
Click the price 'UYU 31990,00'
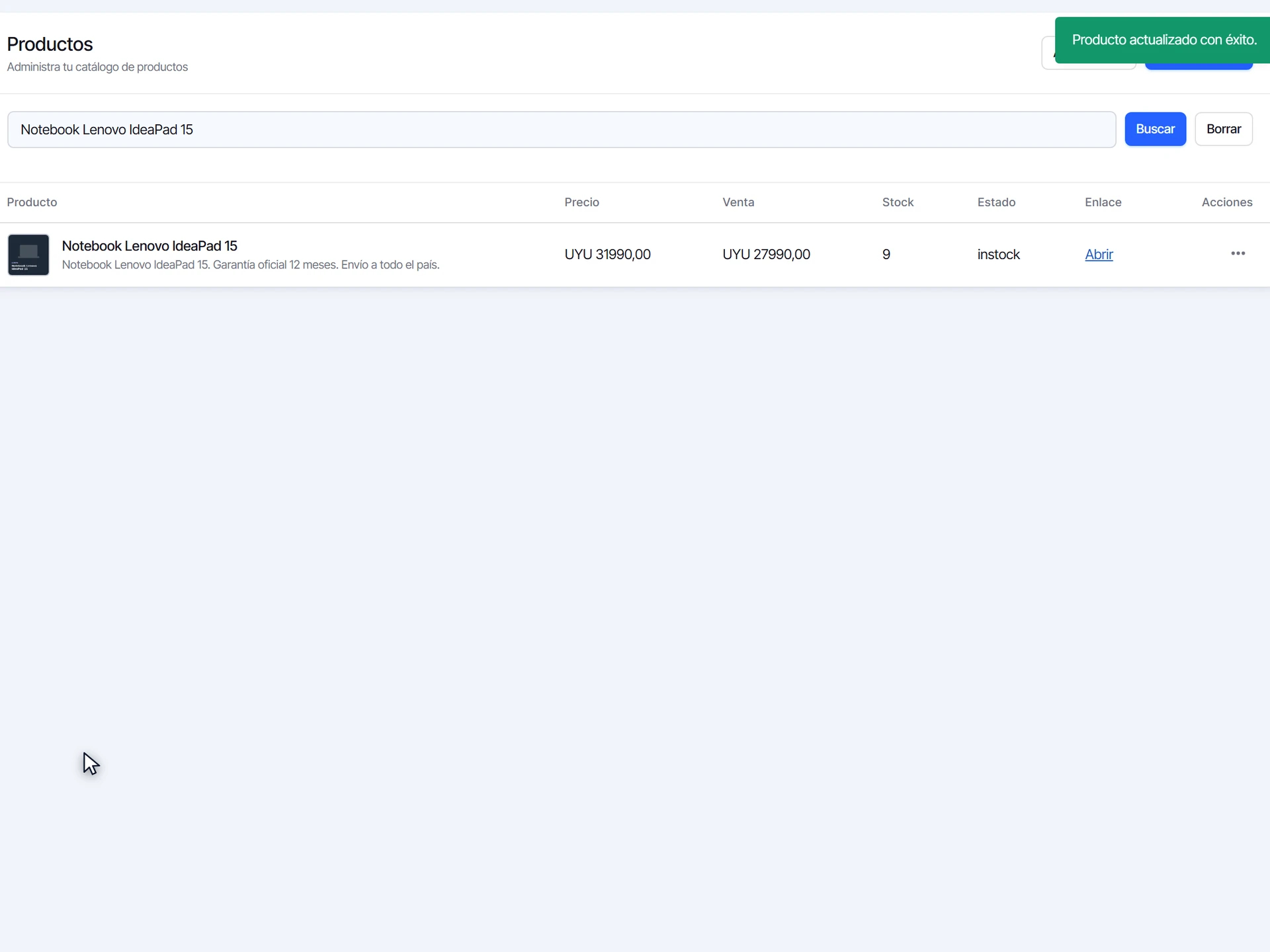pyautogui.click(x=607, y=255)
